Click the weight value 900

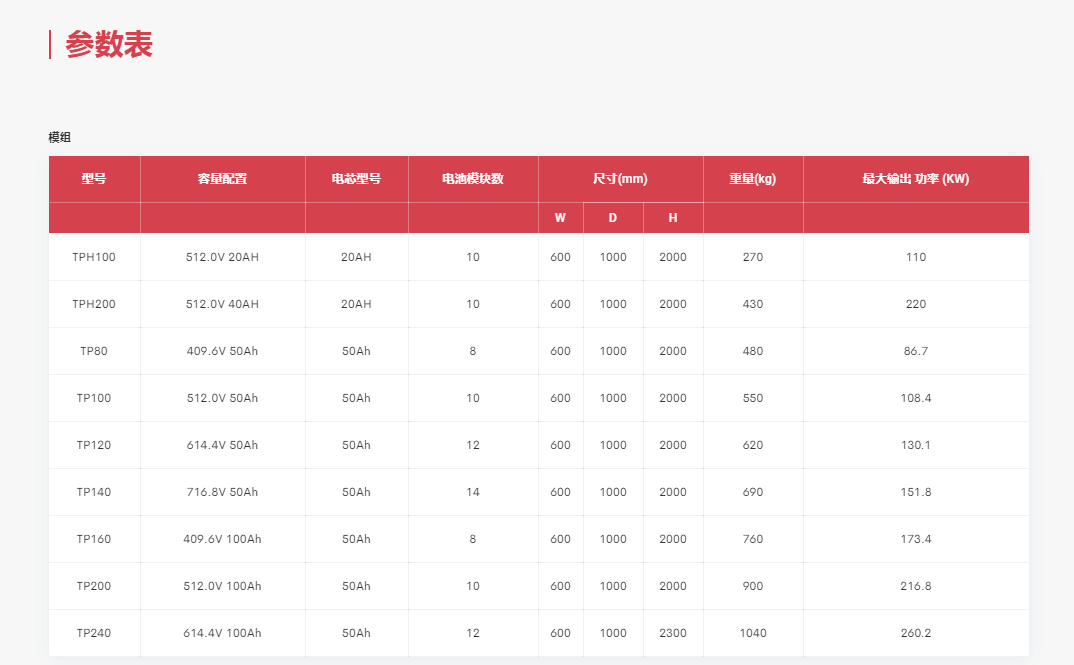pos(753,586)
